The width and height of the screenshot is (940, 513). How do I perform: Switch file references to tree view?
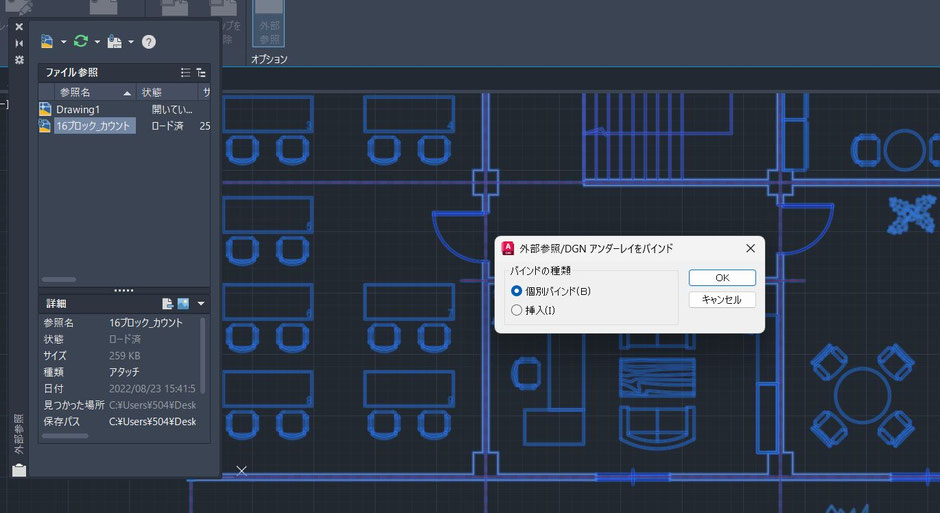click(201, 73)
